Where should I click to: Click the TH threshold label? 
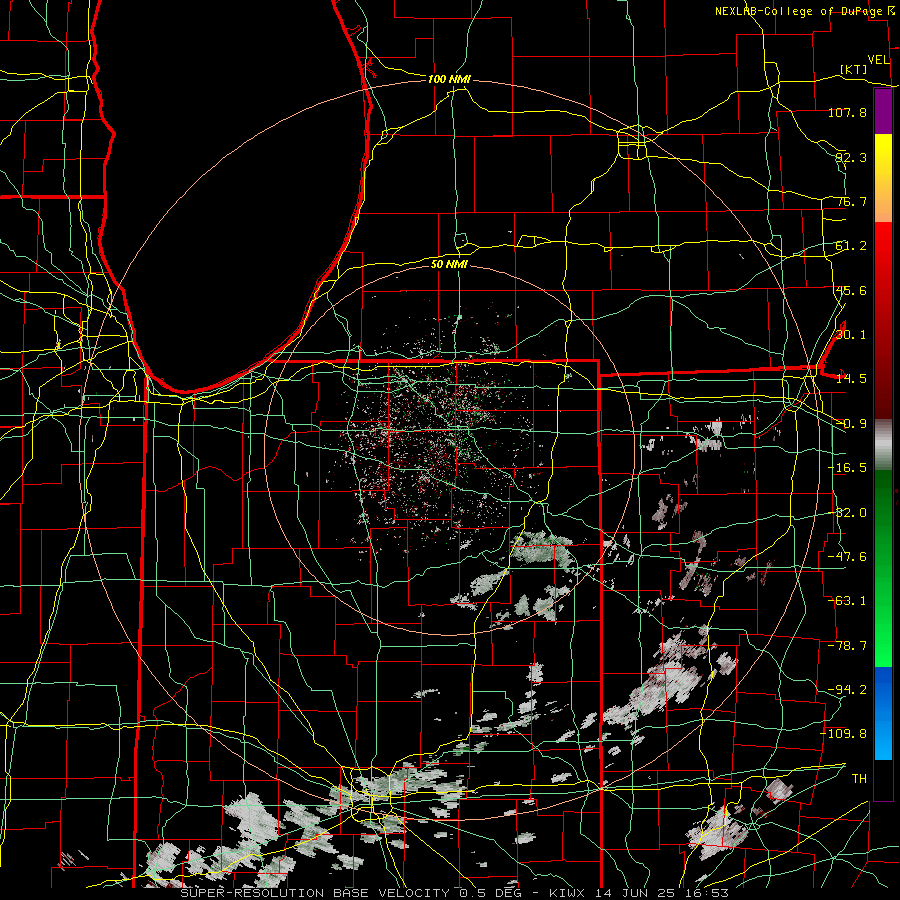859,779
